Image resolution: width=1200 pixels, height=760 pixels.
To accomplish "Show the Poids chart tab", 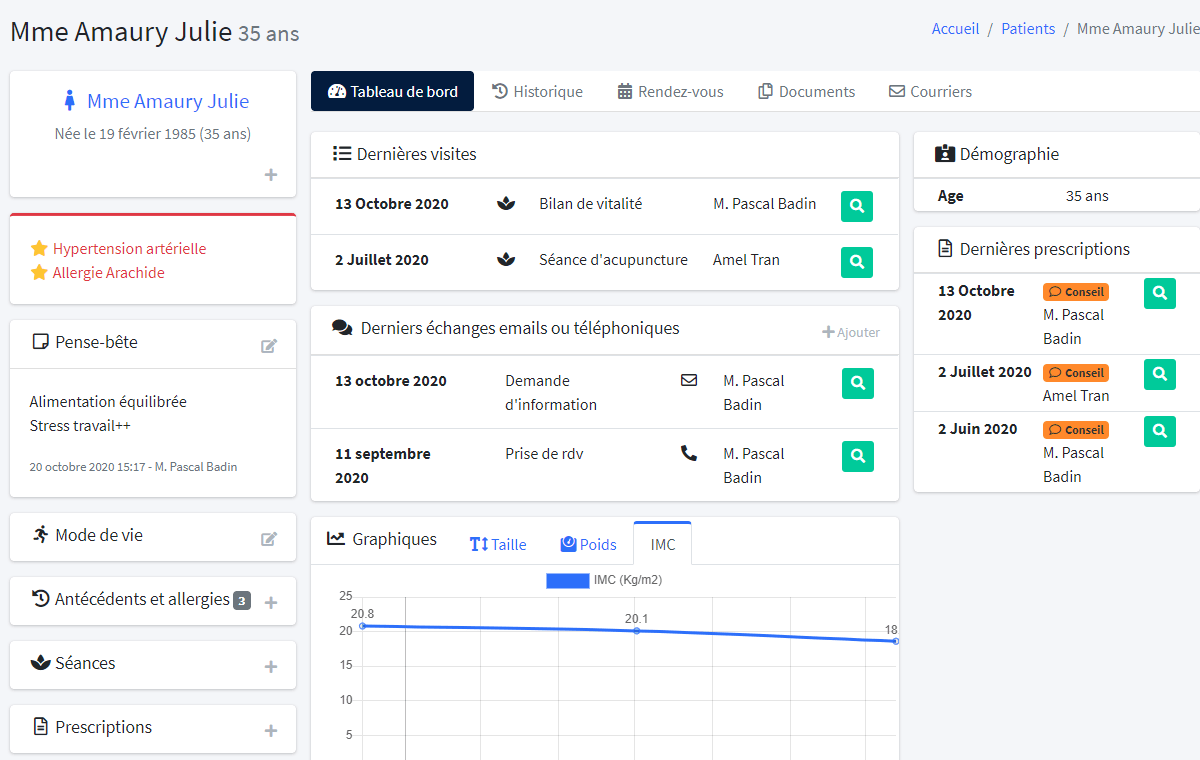I will 588,544.
